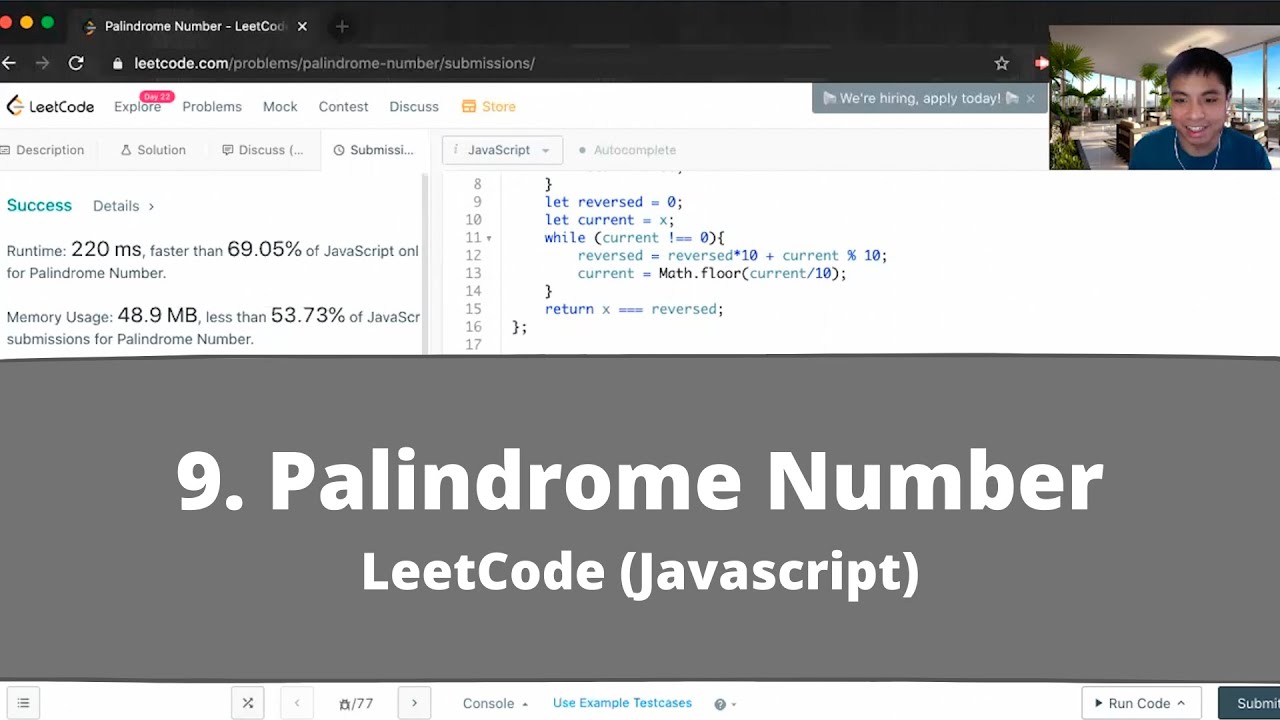Open the Discuss nav item

(x=414, y=107)
